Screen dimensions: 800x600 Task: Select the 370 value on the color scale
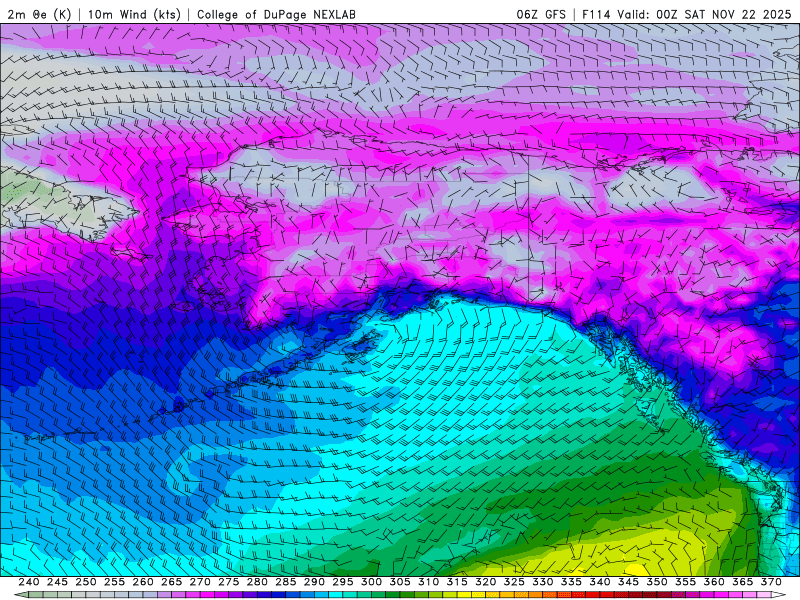(x=771, y=582)
